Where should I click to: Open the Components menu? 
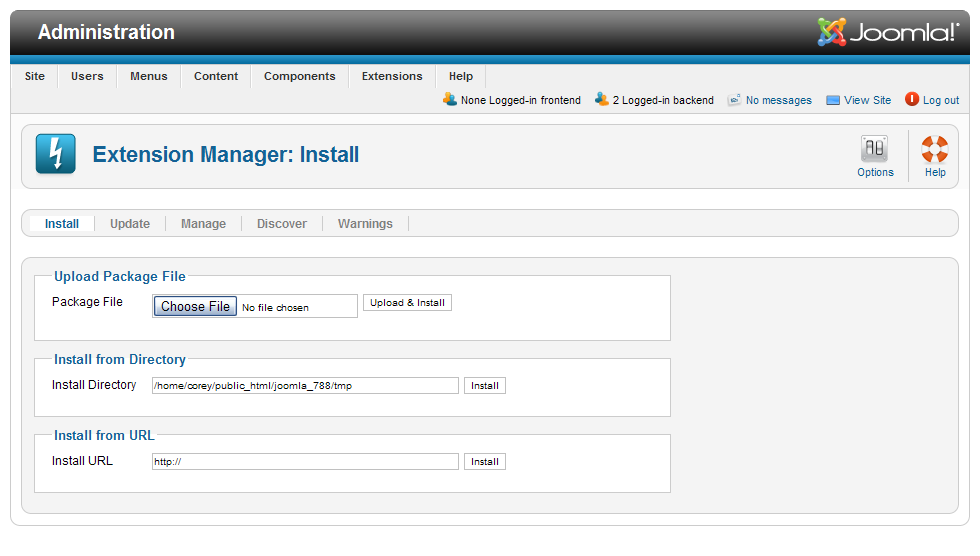point(299,76)
